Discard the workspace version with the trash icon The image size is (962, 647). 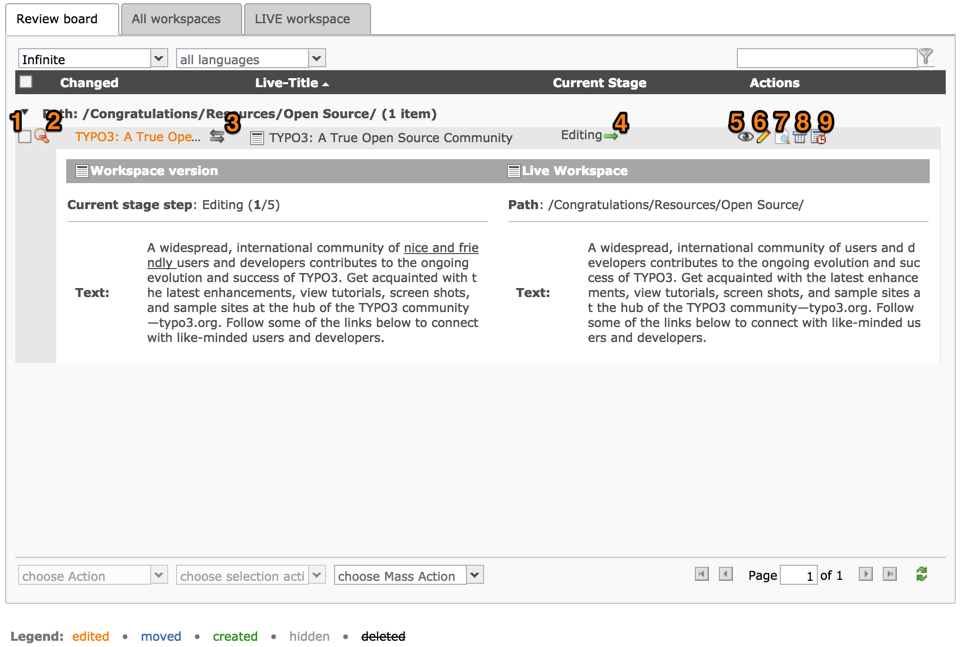(800, 138)
